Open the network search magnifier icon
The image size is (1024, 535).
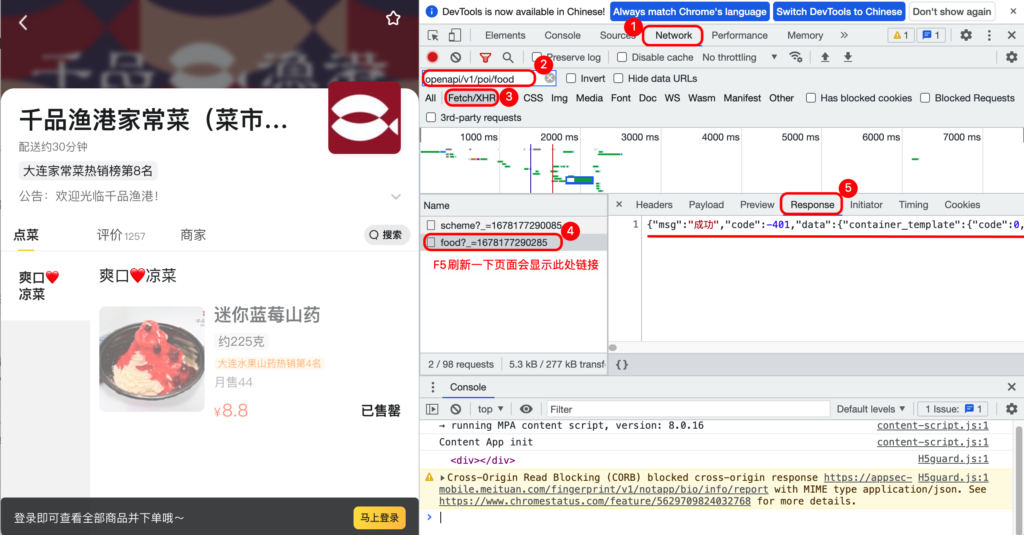pyautogui.click(x=508, y=58)
